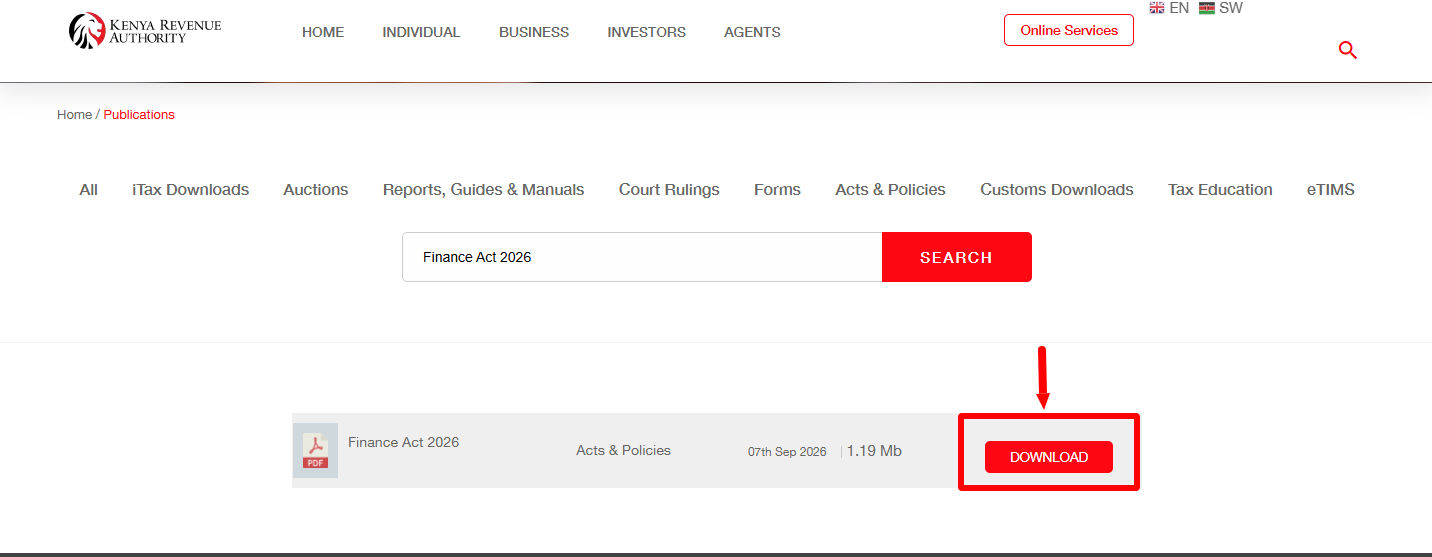Select Reports, Guides & Manuals category

[x=483, y=190]
